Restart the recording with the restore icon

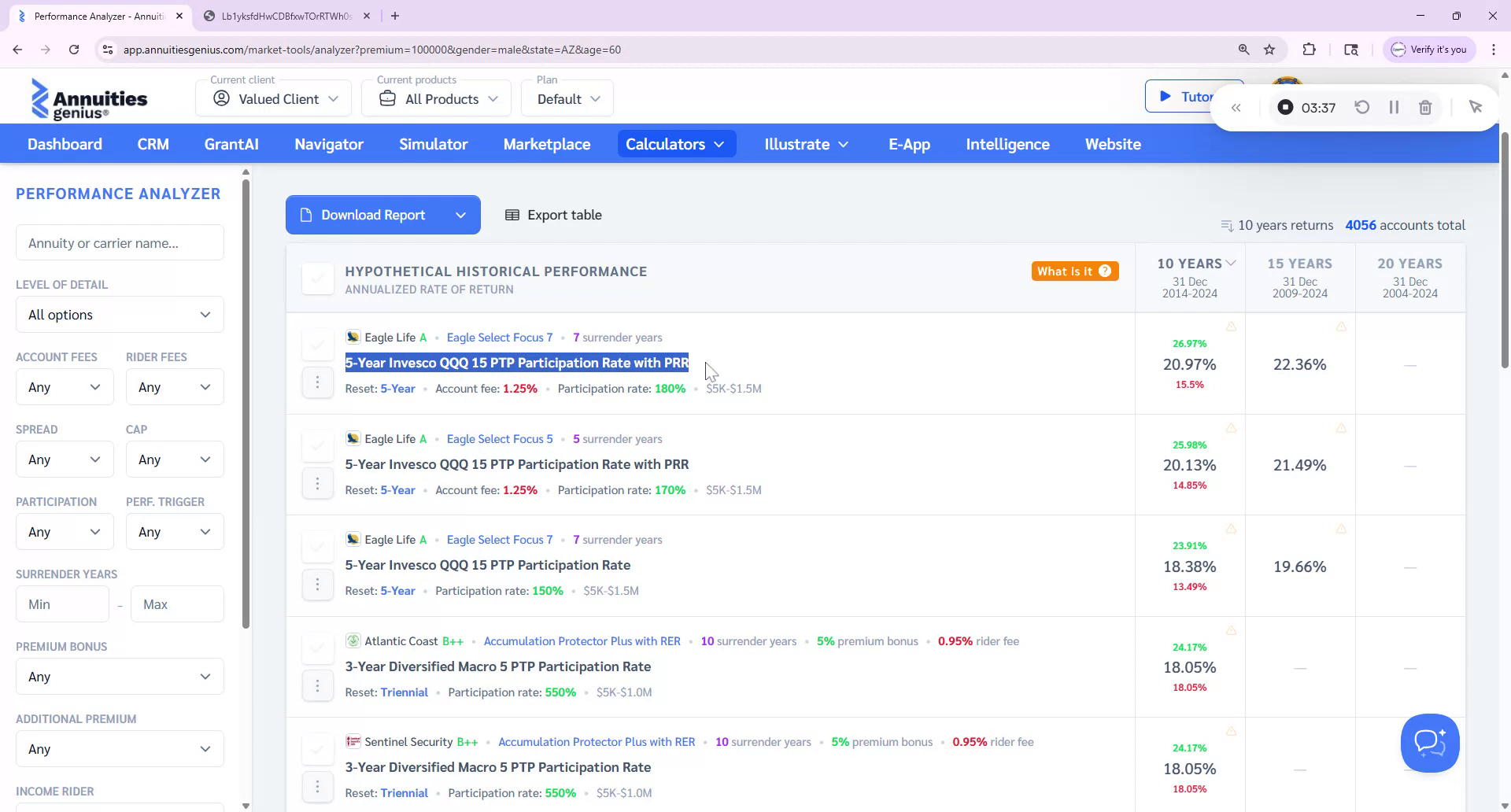click(x=1362, y=107)
